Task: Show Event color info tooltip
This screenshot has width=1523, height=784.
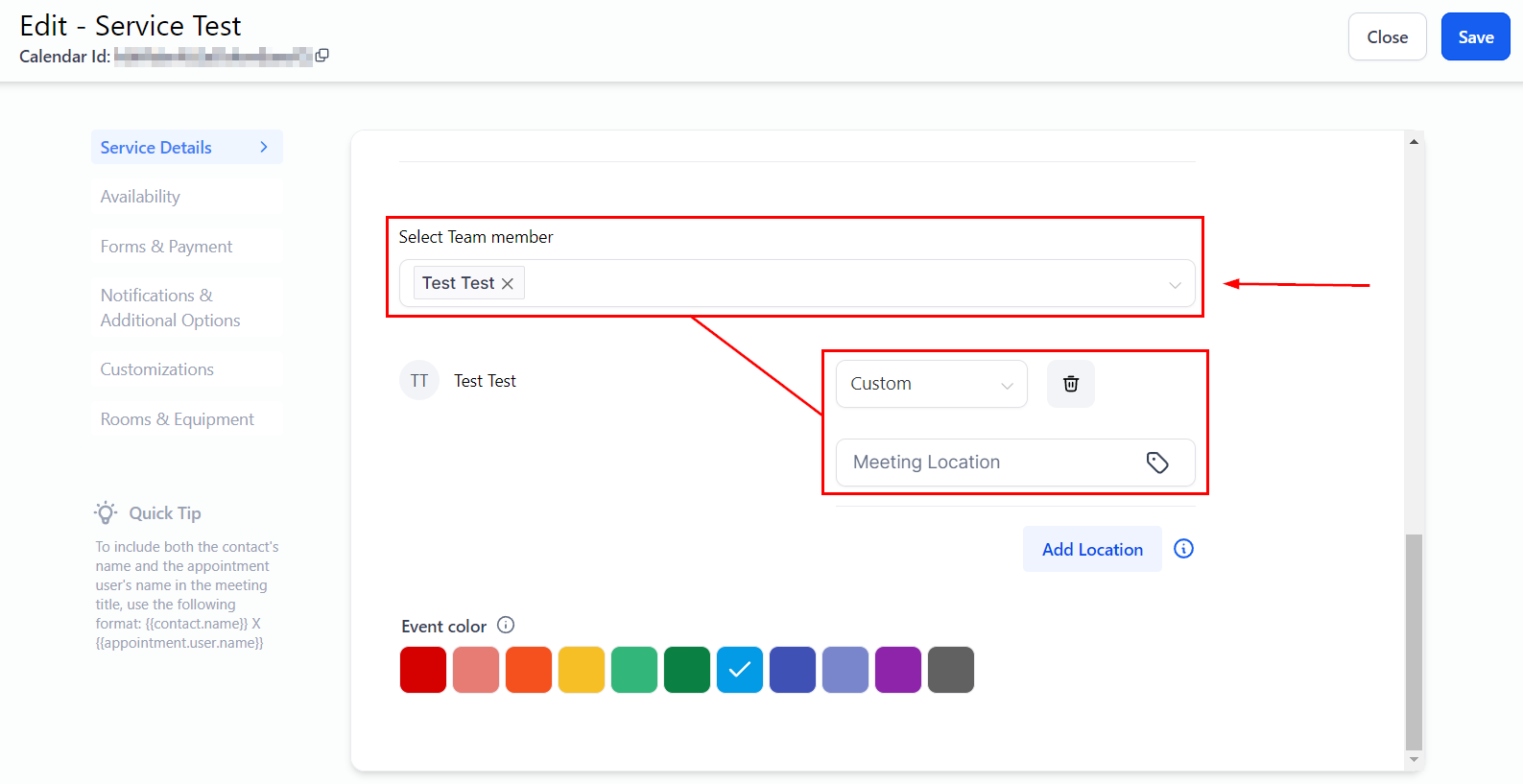Action: click(x=506, y=626)
